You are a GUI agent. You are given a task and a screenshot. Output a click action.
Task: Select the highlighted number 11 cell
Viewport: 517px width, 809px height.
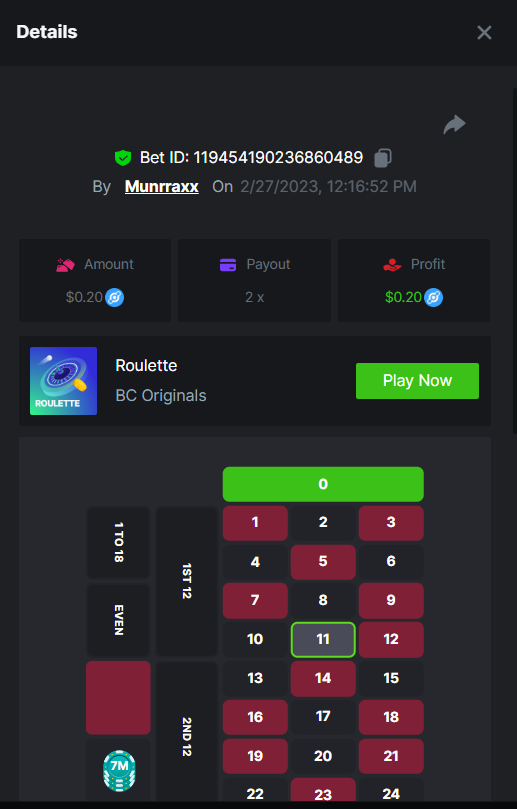(x=323, y=639)
